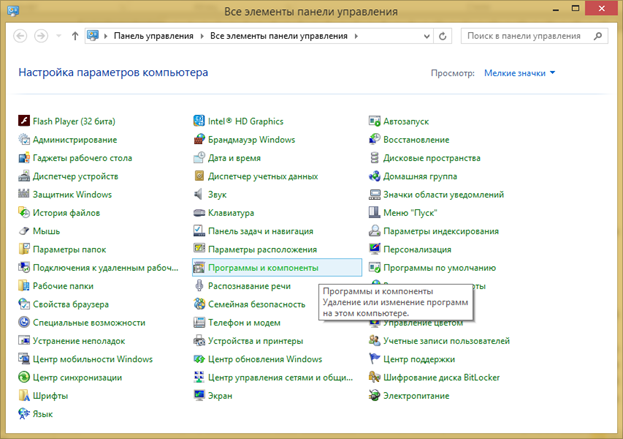The width and height of the screenshot is (623, 439).
Task: Open Меню "Пуск" item
Action: [403, 213]
